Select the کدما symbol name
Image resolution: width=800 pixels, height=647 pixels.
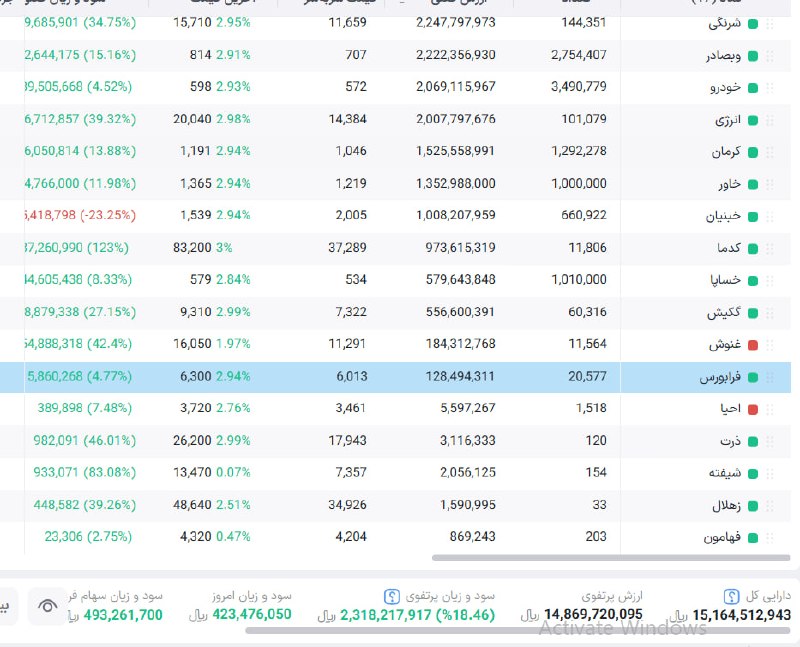[729, 248]
